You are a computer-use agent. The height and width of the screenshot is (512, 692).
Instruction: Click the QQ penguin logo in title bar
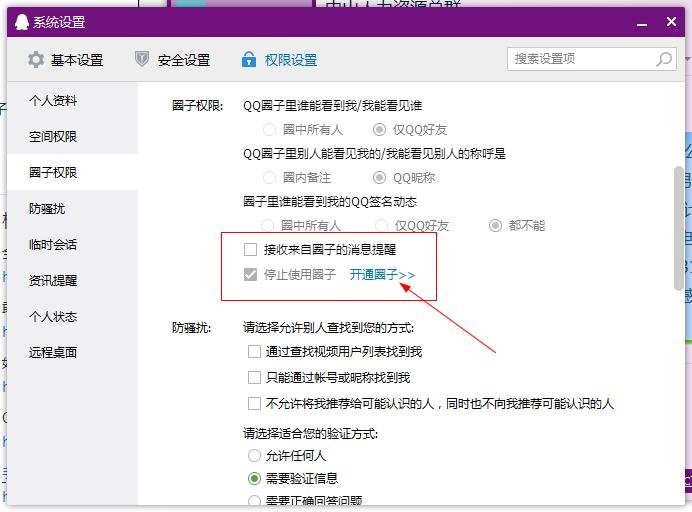point(22,22)
